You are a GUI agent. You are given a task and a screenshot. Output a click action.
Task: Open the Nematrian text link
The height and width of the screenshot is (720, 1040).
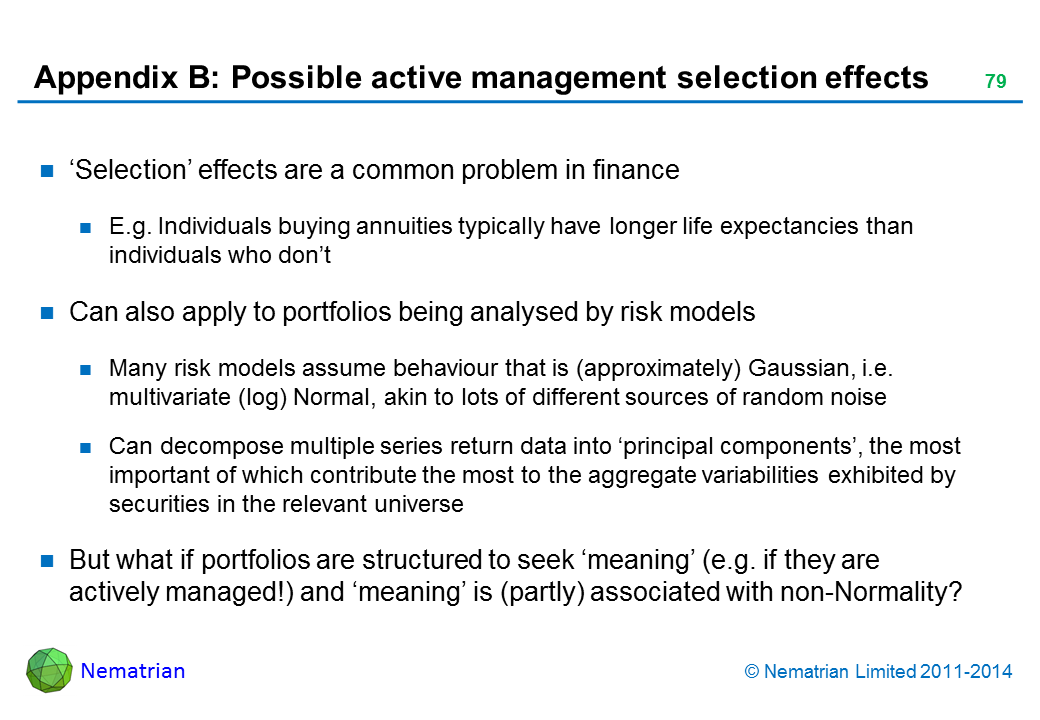pyautogui.click(x=132, y=671)
